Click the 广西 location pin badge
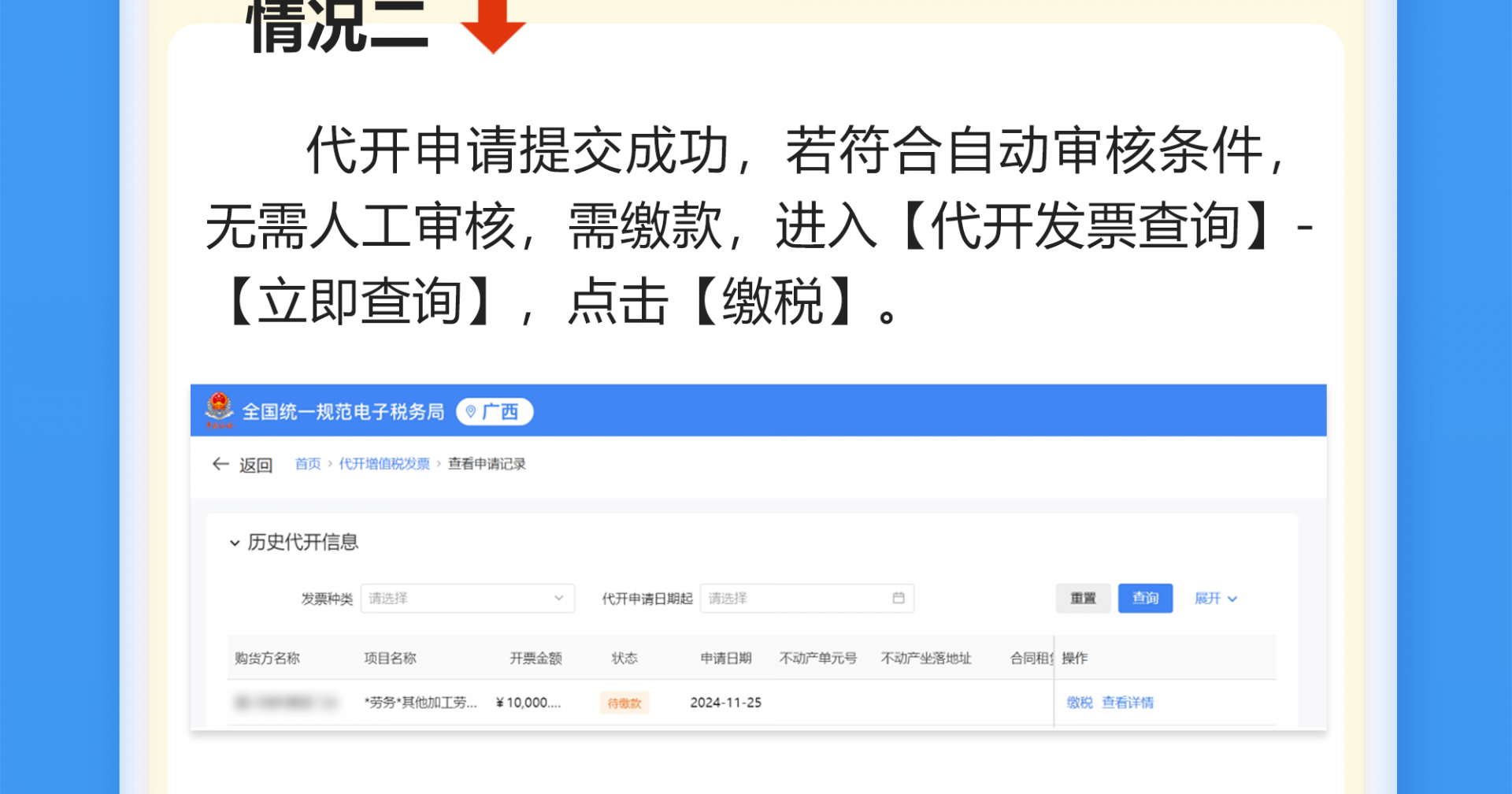1512x794 pixels. click(x=495, y=412)
